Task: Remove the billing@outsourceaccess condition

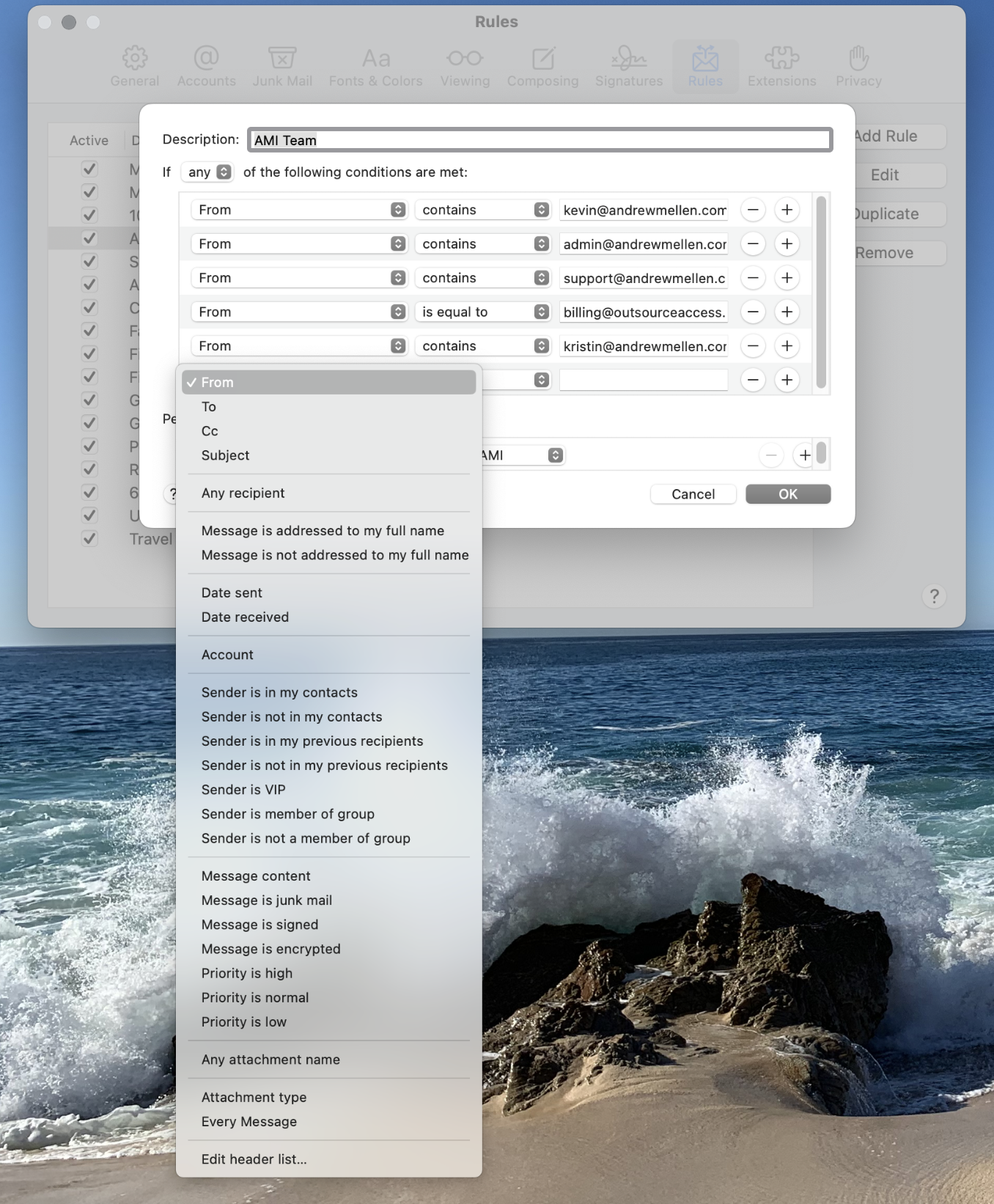Action: click(x=753, y=312)
